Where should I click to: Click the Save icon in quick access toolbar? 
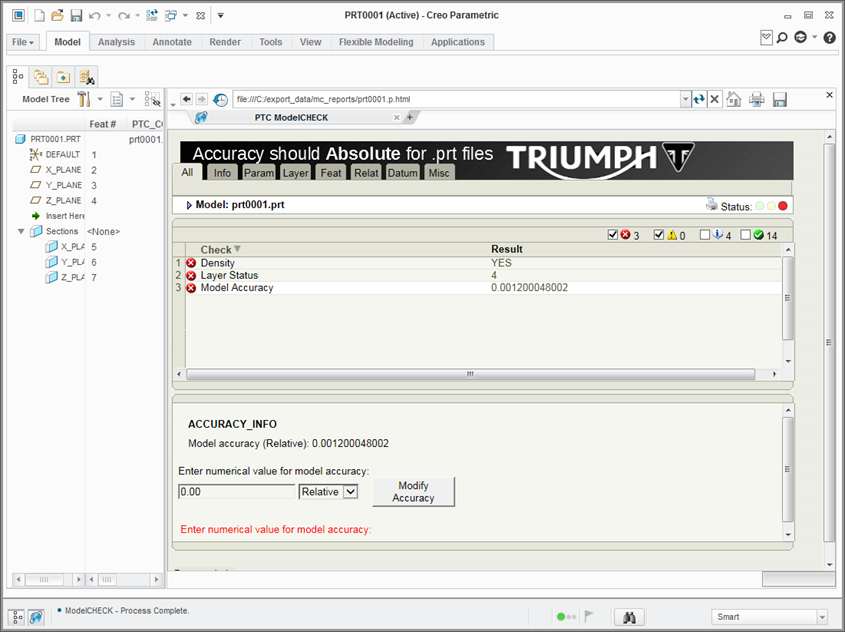click(x=75, y=15)
